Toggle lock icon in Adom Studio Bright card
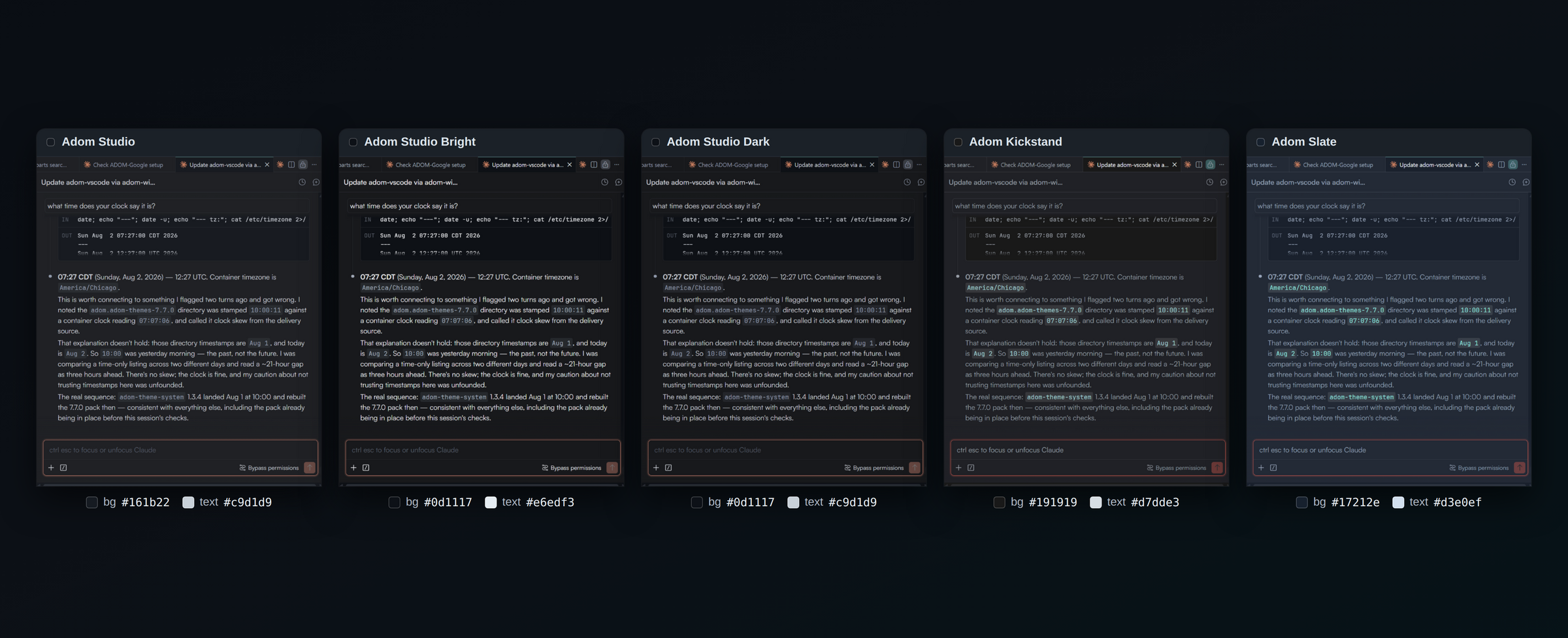The image size is (1568, 638). pos(606,165)
